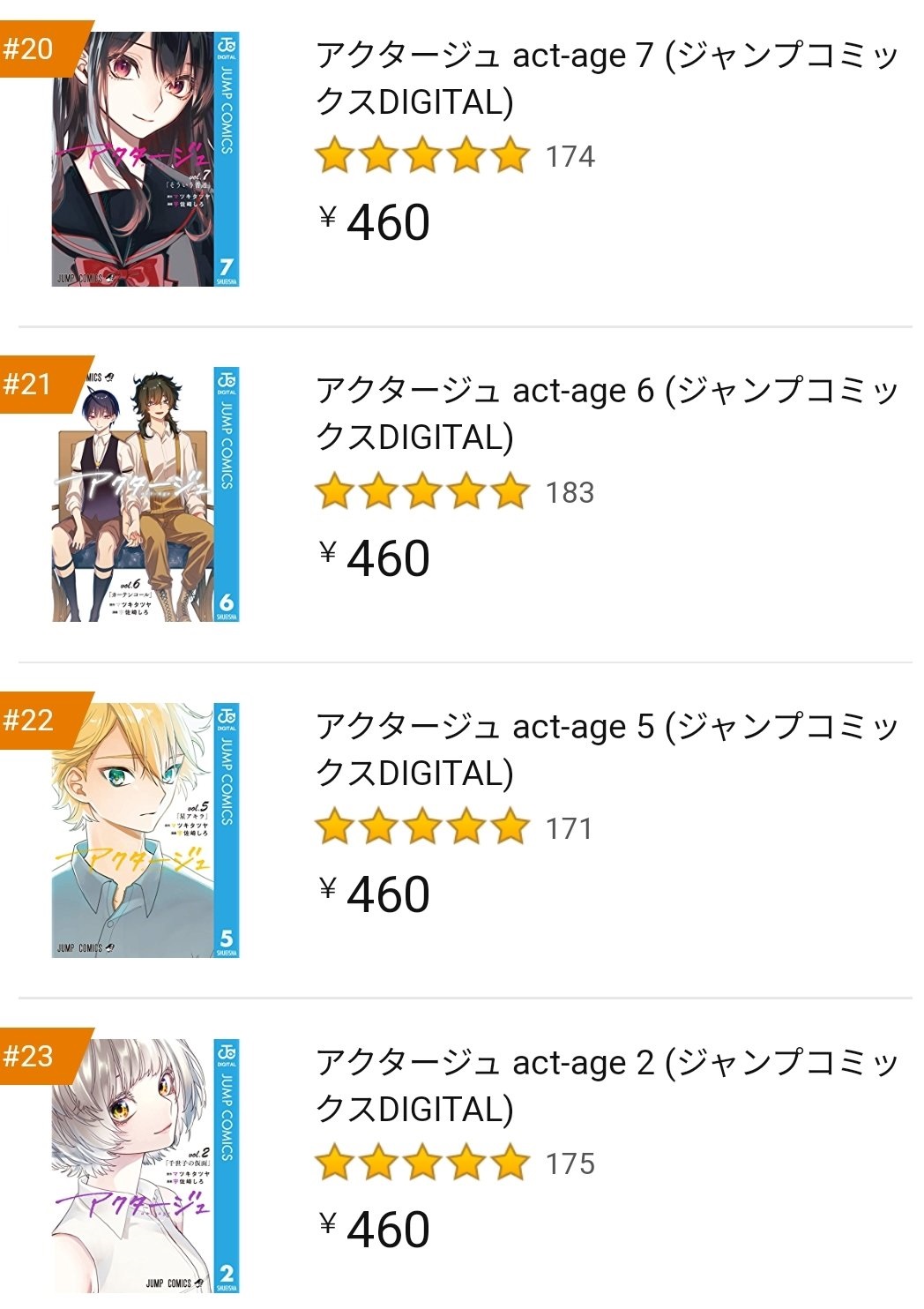Viewport: 924px width, 1309px height.
Task: Open the 175 reviews count
Action: (570, 1164)
